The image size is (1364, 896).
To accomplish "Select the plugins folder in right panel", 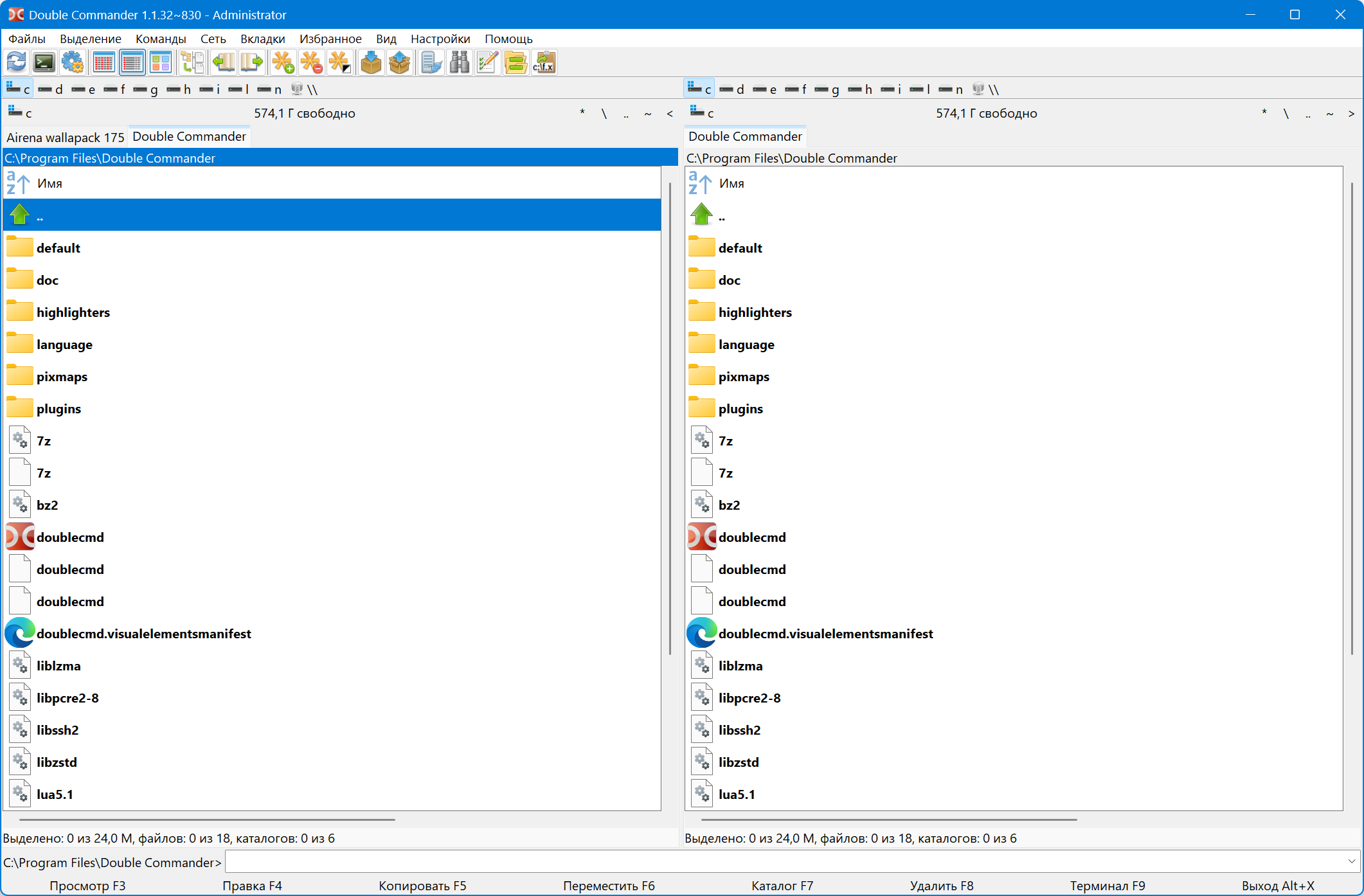I will 740,409.
